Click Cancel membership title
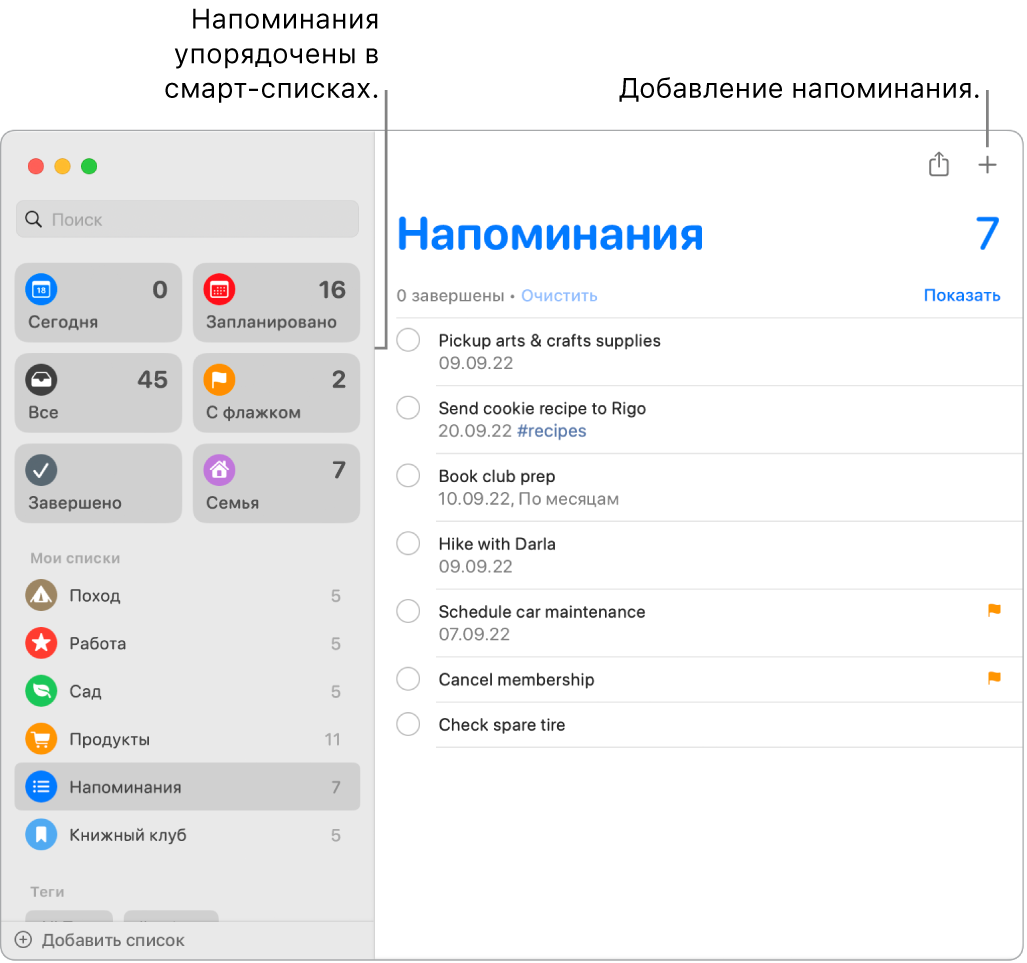This screenshot has height=963, width=1027. (516, 679)
